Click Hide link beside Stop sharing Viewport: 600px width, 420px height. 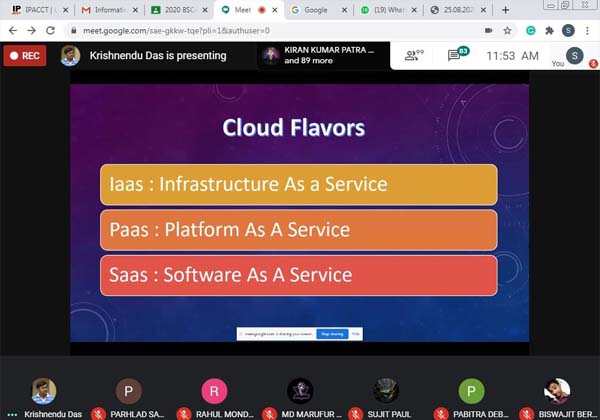[355, 334]
